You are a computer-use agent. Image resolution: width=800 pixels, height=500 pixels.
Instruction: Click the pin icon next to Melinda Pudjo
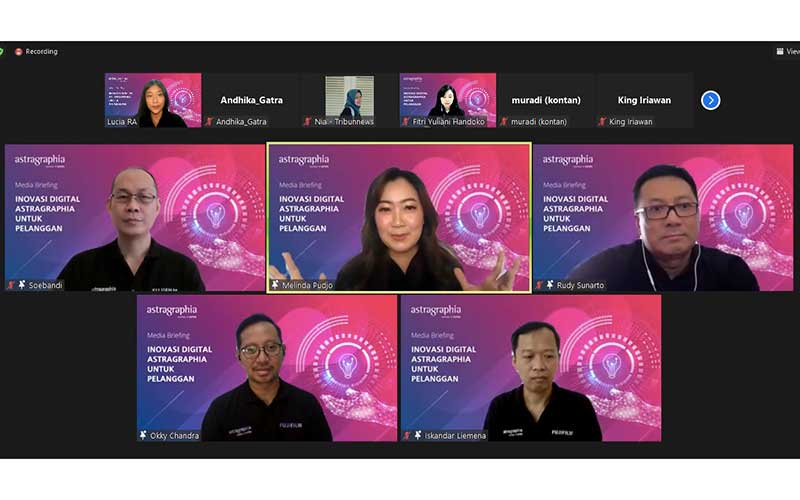point(276,285)
